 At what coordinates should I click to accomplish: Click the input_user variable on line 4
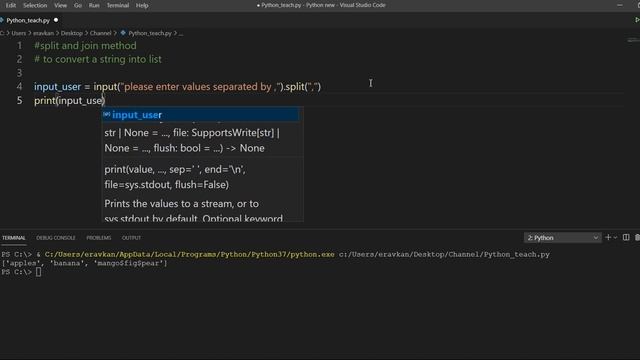click(58, 87)
